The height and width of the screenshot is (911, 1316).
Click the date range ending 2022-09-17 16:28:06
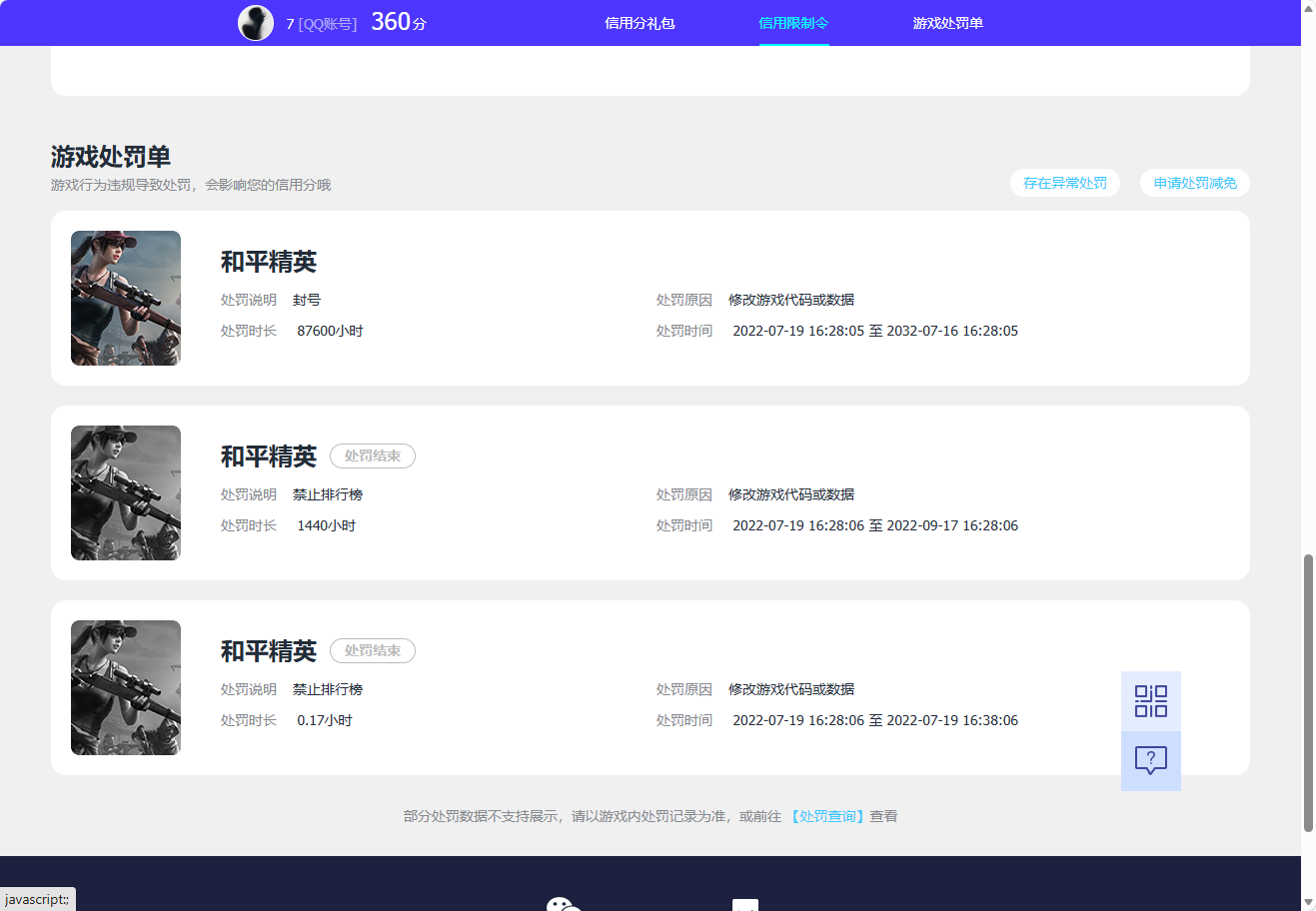[x=875, y=525]
